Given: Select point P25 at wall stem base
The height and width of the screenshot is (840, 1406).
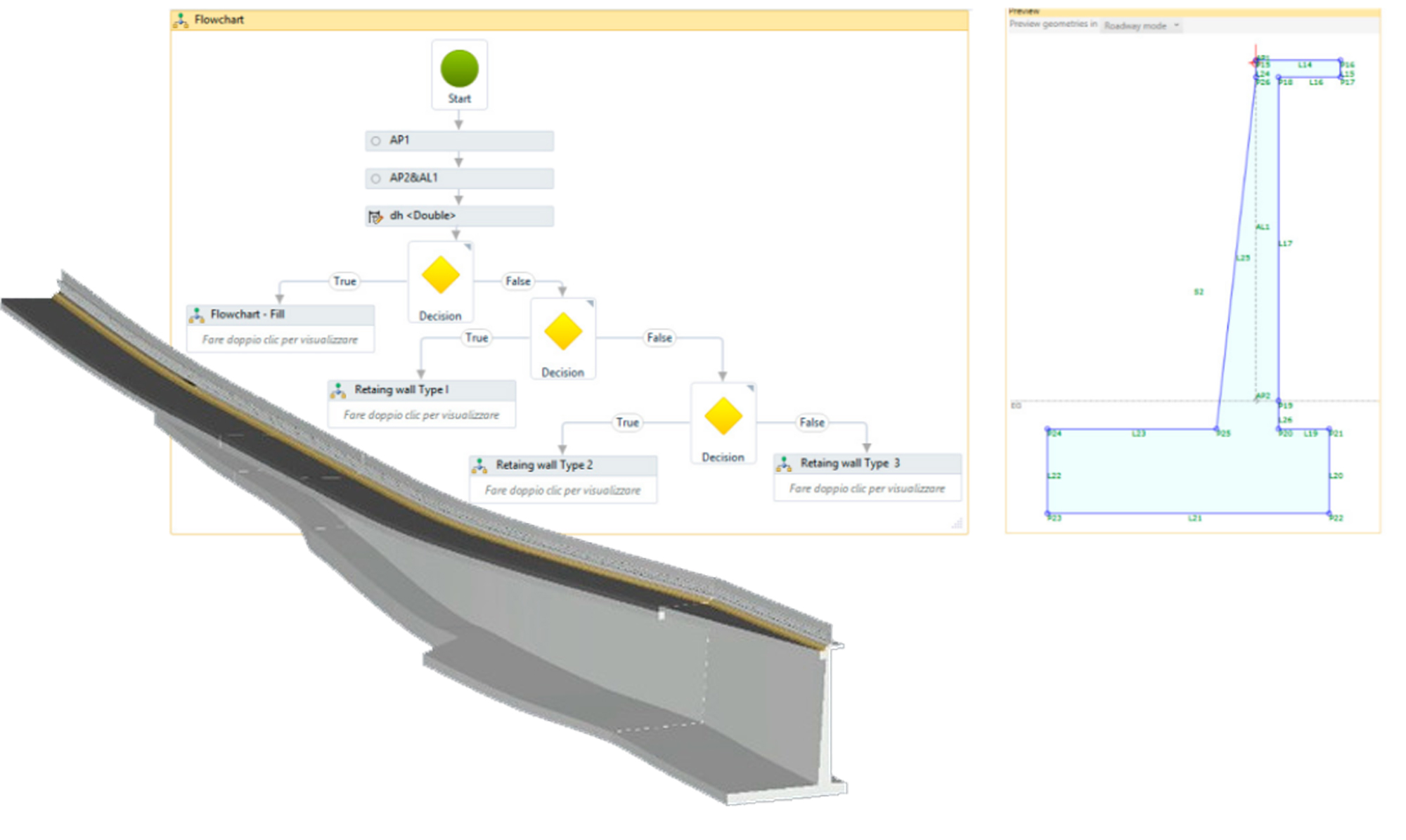Looking at the screenshot, I should [x=1218, y=429].
